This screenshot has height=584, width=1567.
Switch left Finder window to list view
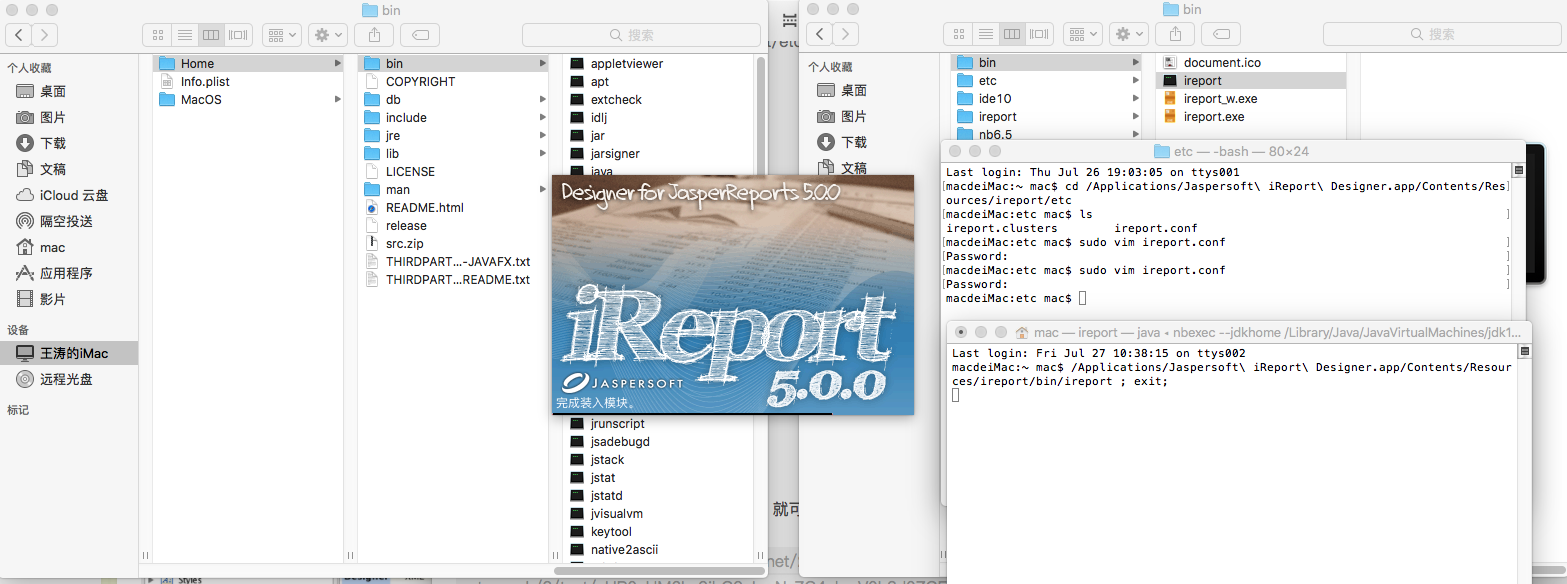(x=185, y=35)
